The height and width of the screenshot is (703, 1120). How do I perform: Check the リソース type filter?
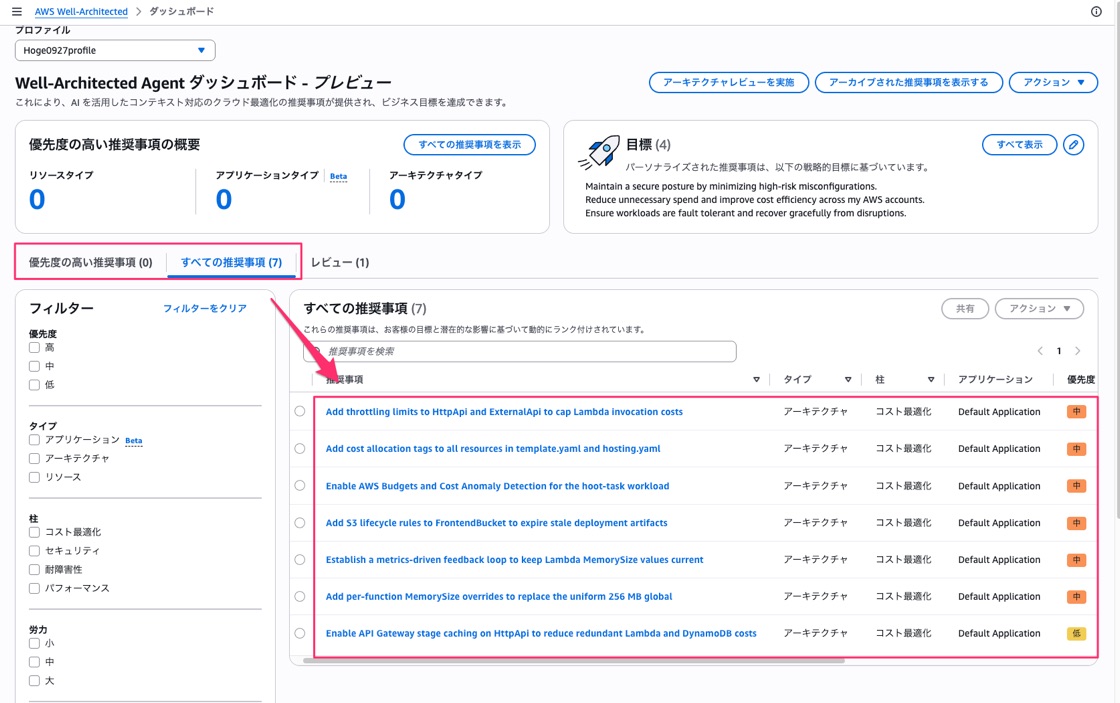pyautogui.click(x=34, y=477)
